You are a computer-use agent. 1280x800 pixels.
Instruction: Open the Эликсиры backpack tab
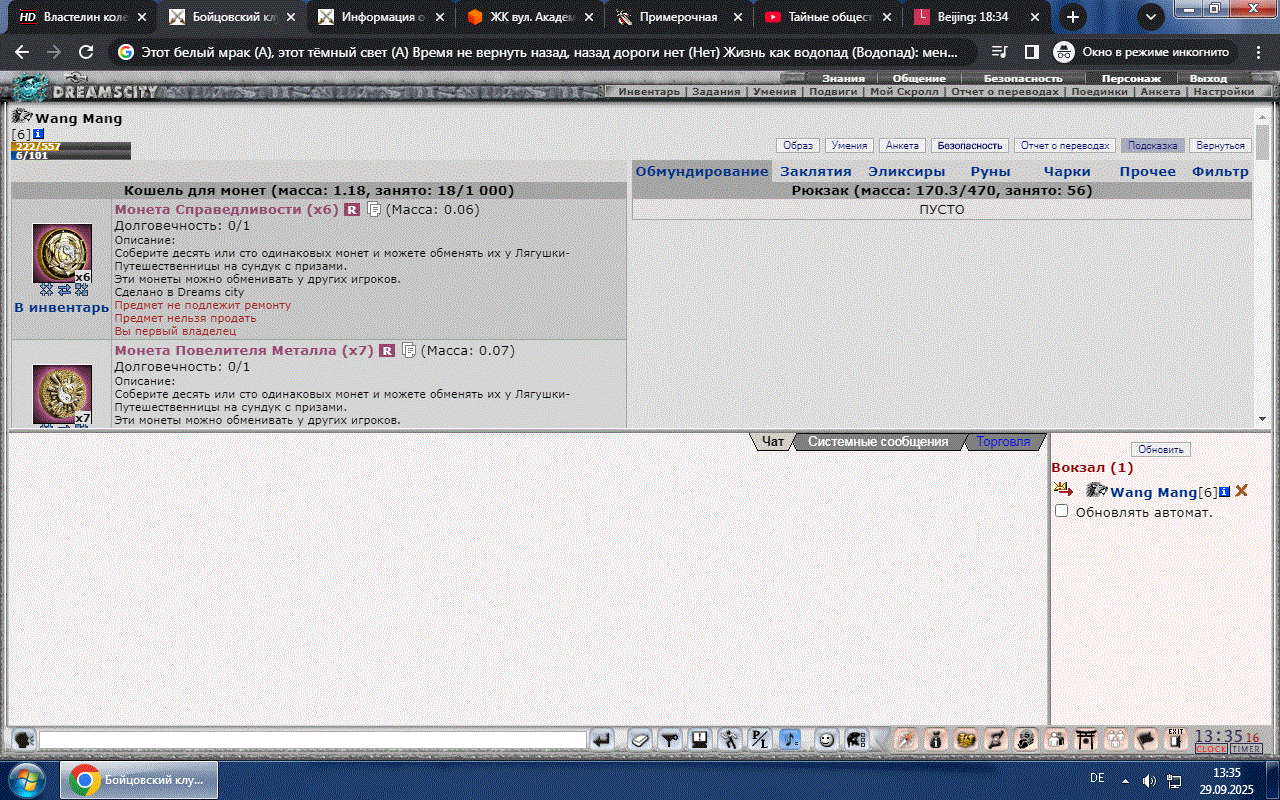pyautogui.click(x=906, y=171)
